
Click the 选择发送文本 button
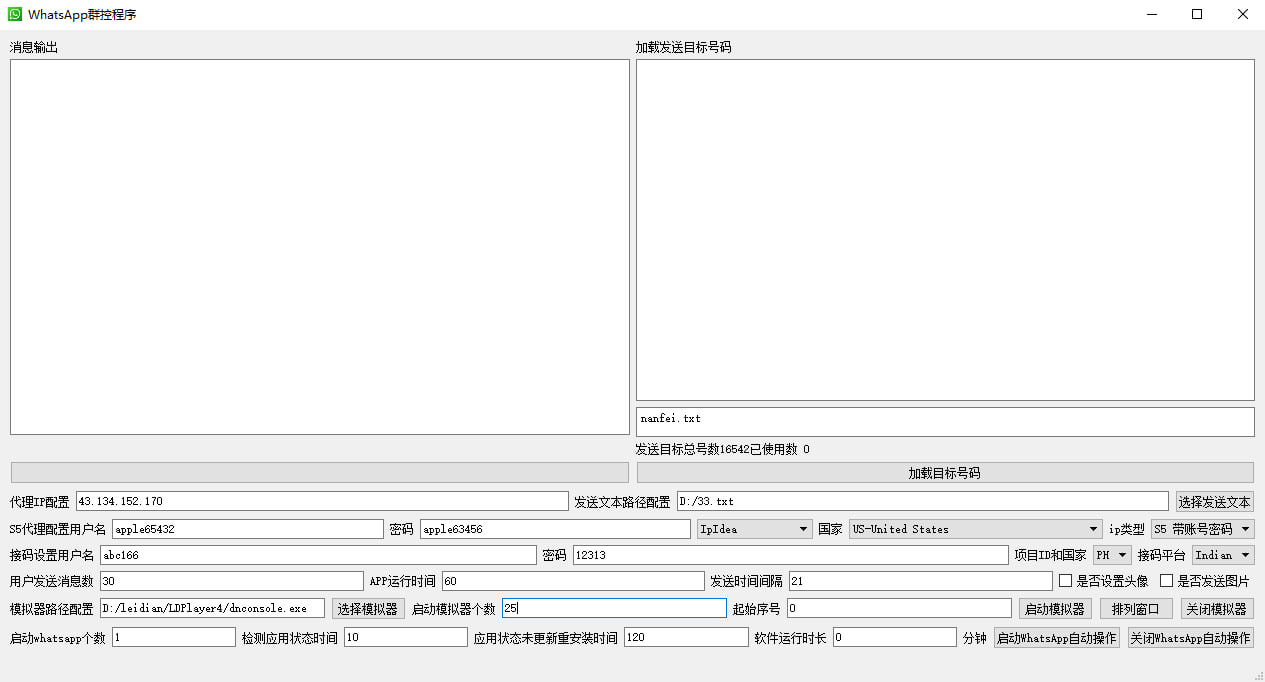click(x=1214, y=502)
